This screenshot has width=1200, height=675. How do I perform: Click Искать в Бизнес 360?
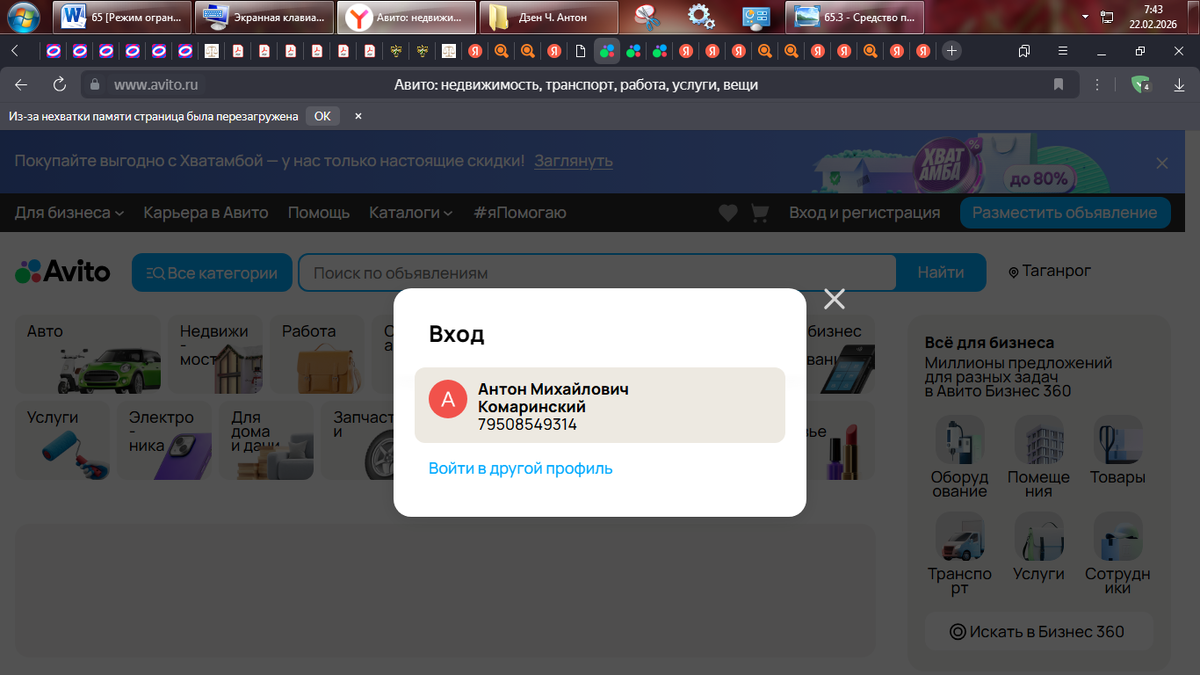click(x=1037, y=632)
